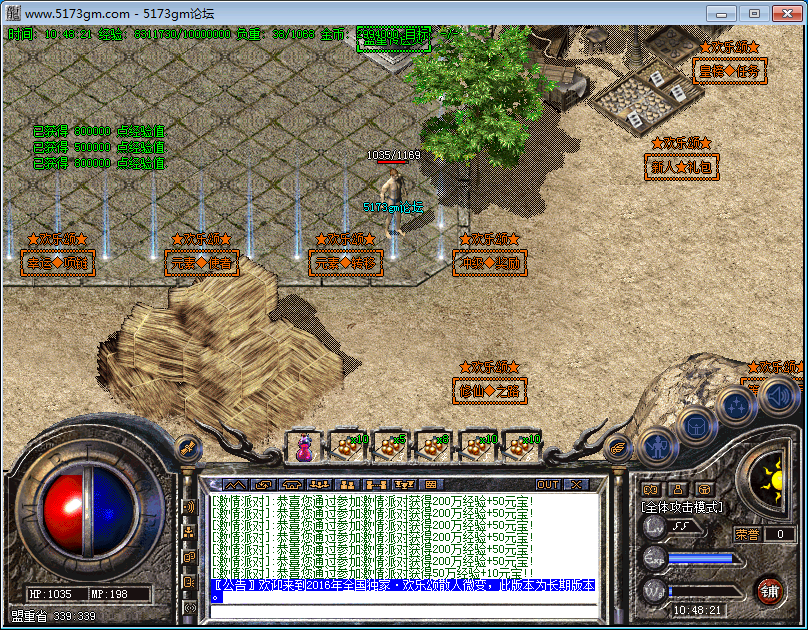The image size is (808, 630).
Task: Talk to 元素◆转移 NPC
Action: pyautogui.click(x=345, y=263)
